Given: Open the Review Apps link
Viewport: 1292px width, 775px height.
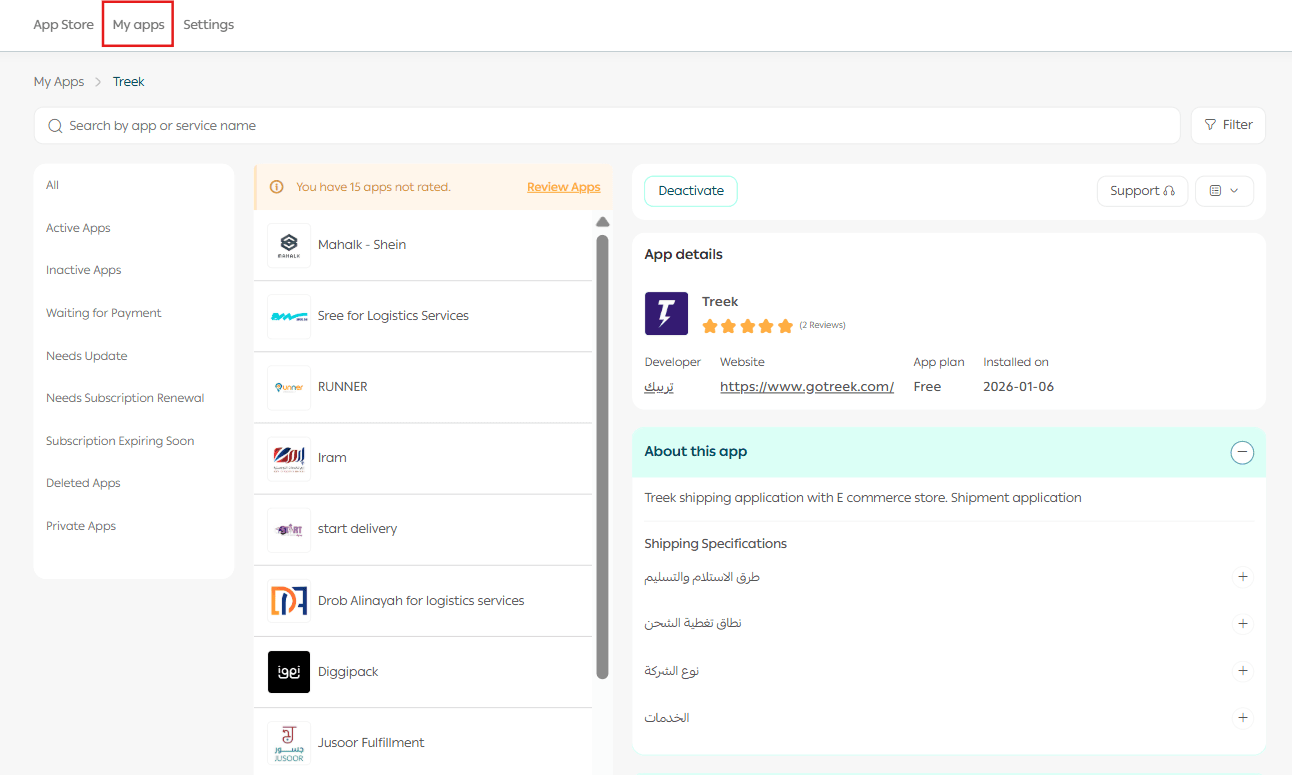Looking at the screenshot, I should coord(563,187).
